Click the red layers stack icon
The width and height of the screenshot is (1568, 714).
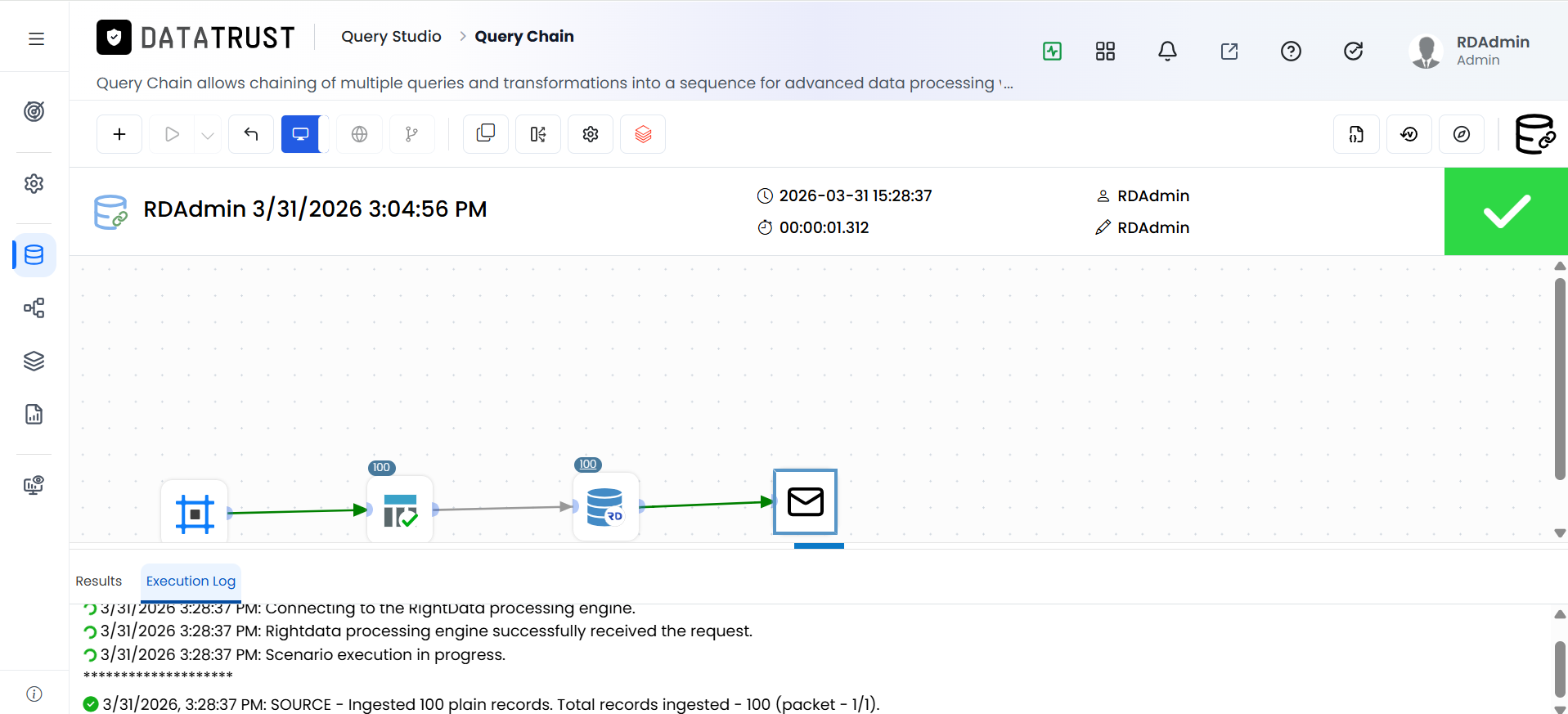click(643, 134)
